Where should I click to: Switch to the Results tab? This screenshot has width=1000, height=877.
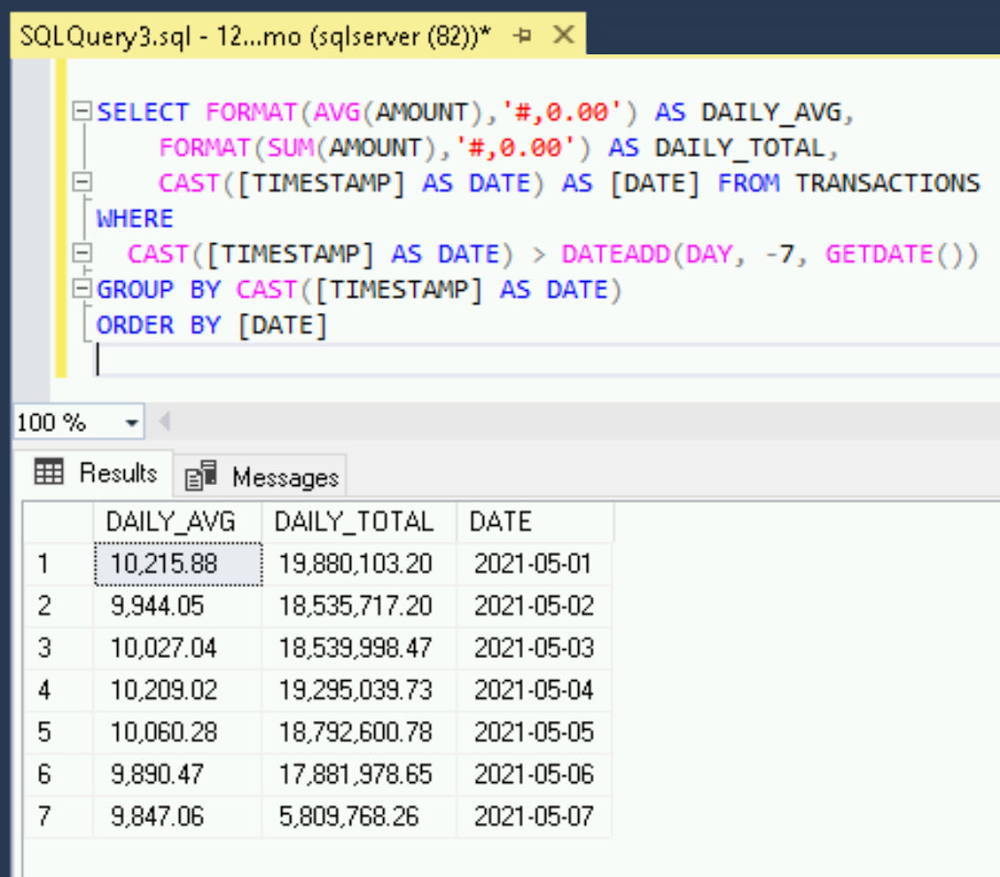pyautogui.click(x=94, y=473)
